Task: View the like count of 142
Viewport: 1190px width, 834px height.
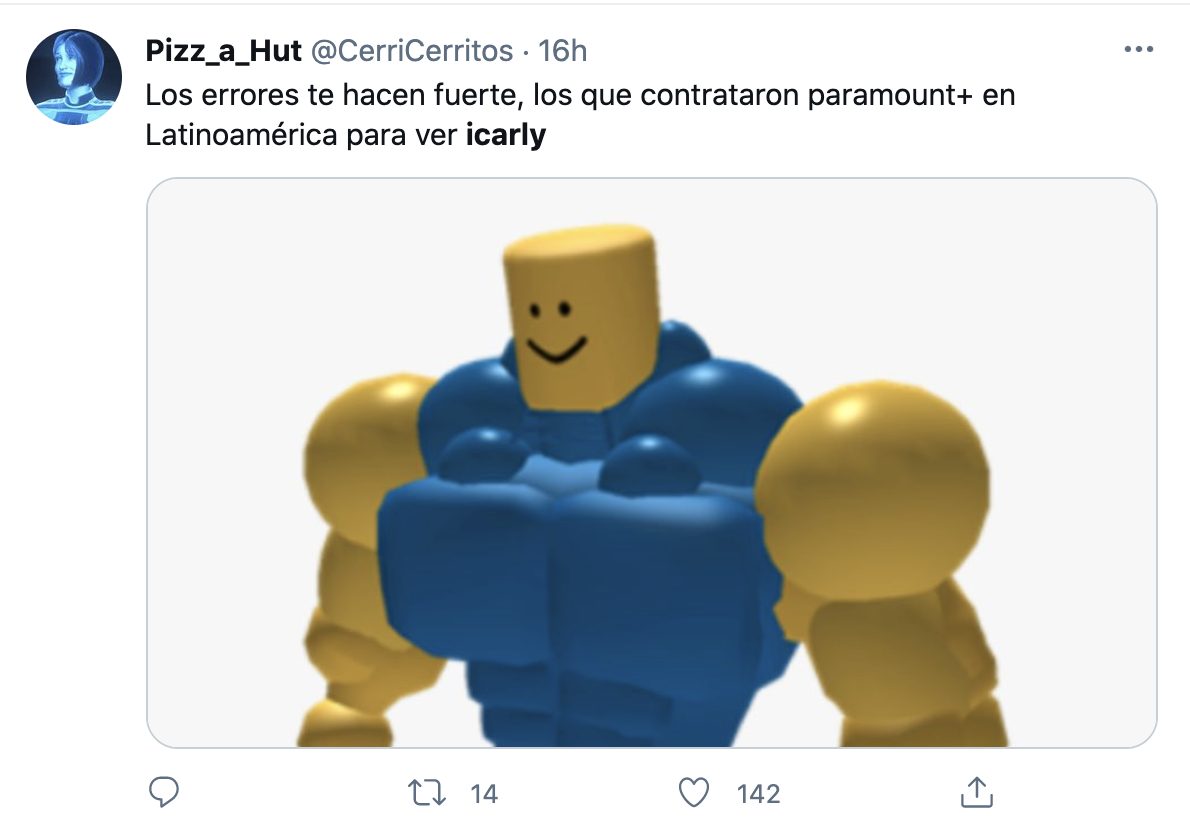Action: point(758,794)
